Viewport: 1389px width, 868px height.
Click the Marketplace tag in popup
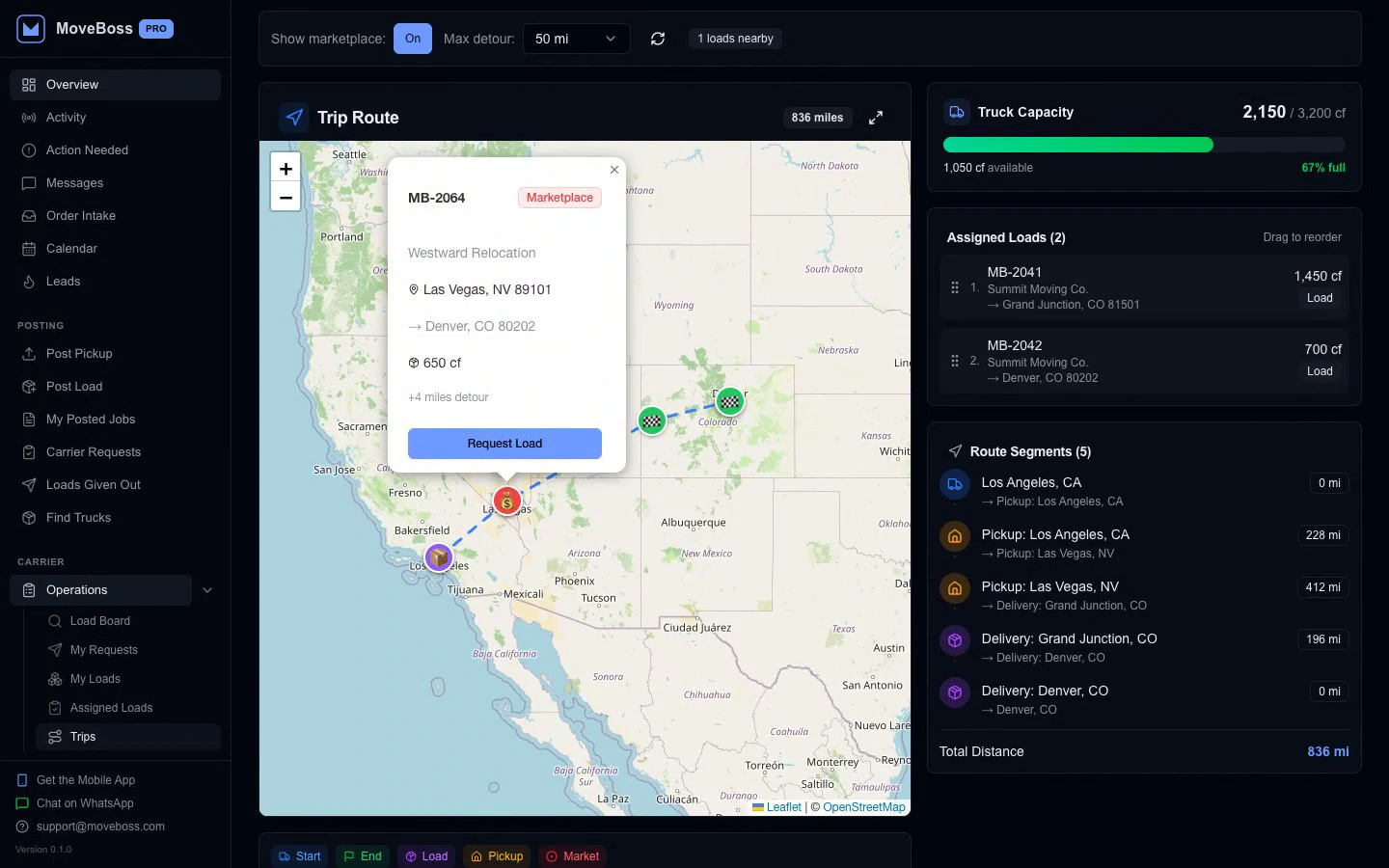tap(559, 198)
